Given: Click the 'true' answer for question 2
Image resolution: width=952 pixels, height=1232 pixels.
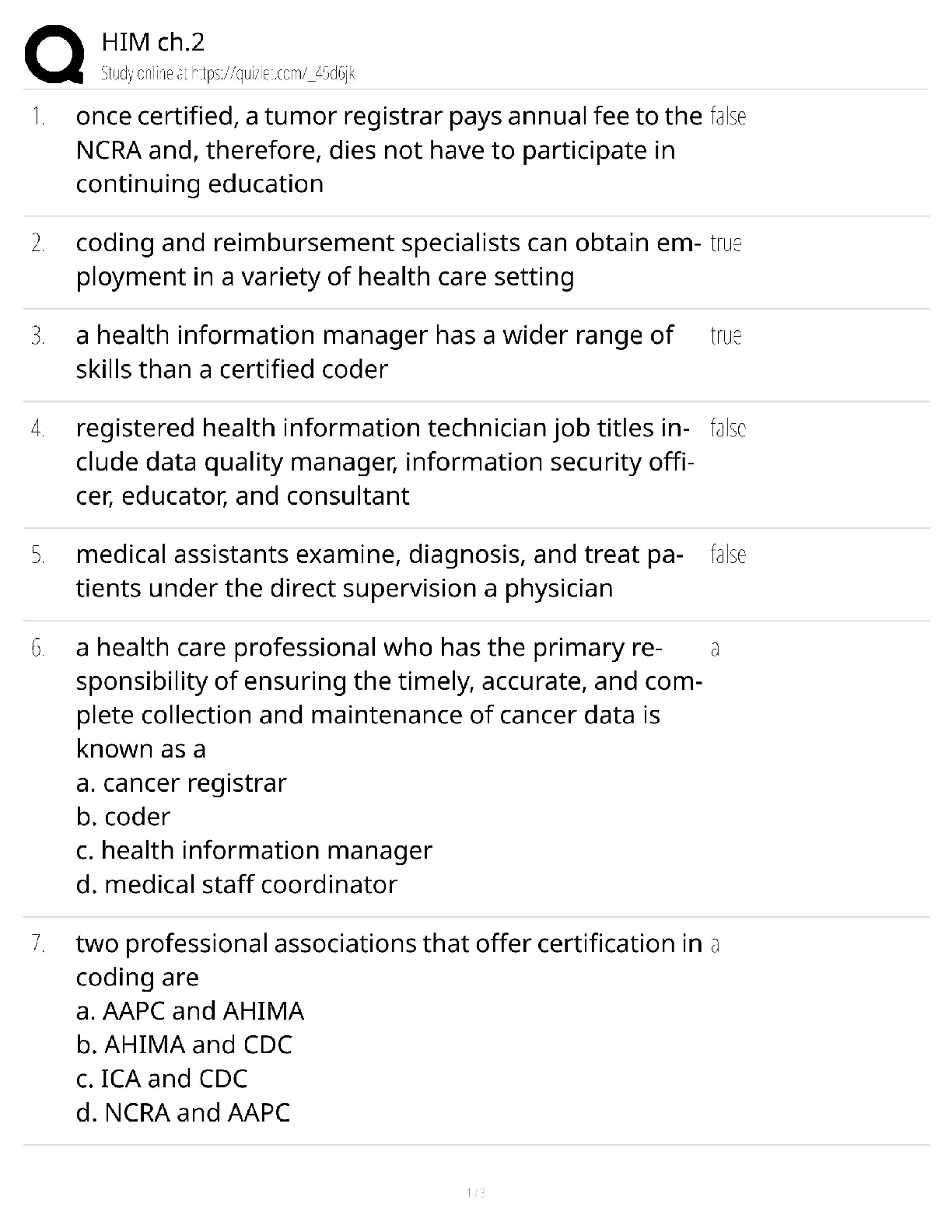Looking at the screenshot, I should coord(726,243).
